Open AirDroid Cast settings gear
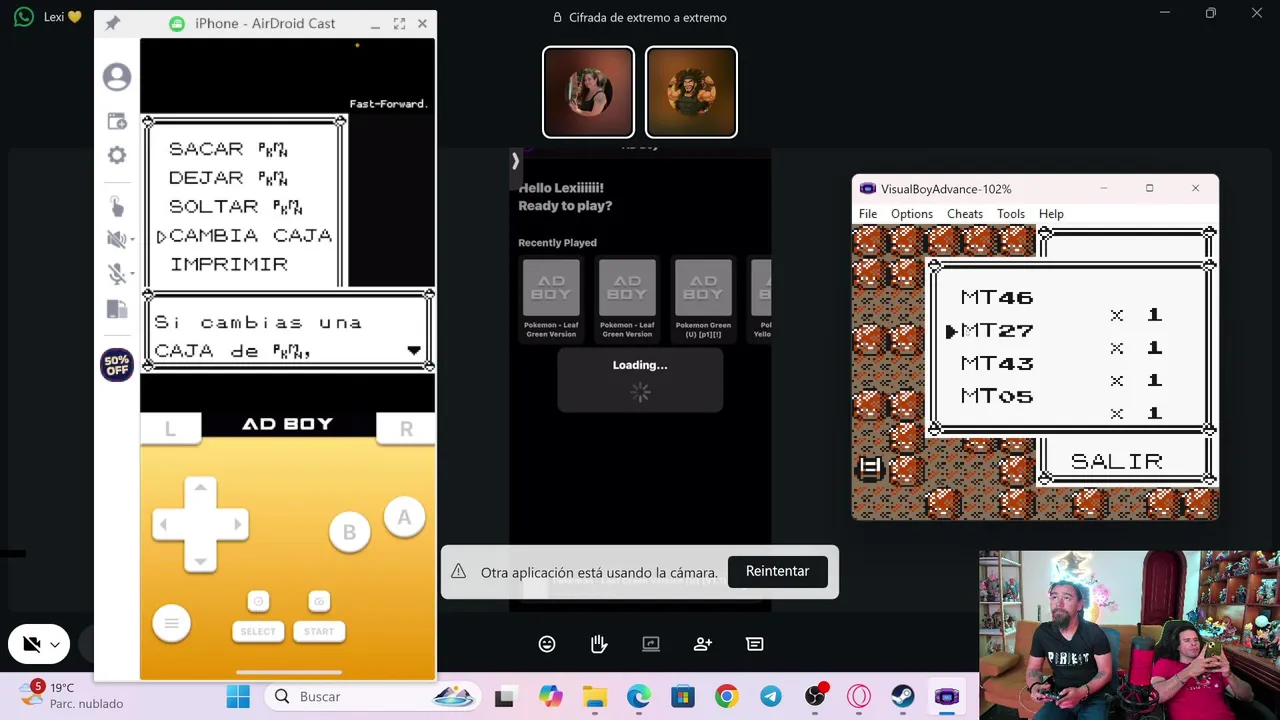 click(117, 156)
